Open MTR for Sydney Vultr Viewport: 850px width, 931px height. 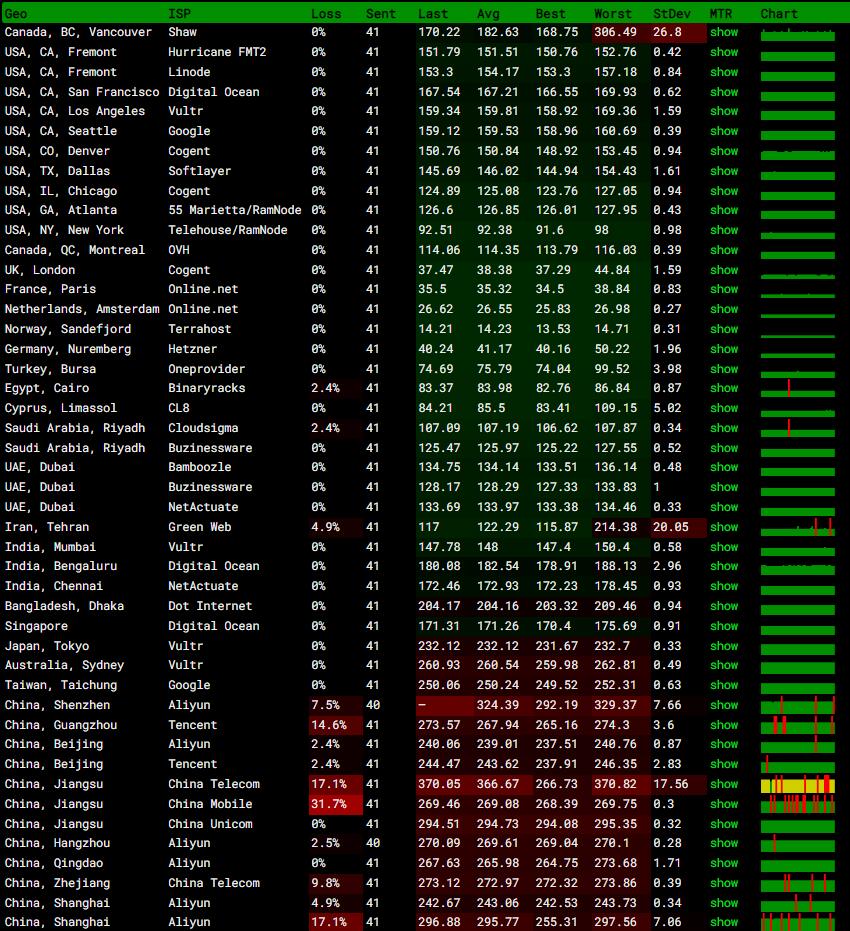724,665
